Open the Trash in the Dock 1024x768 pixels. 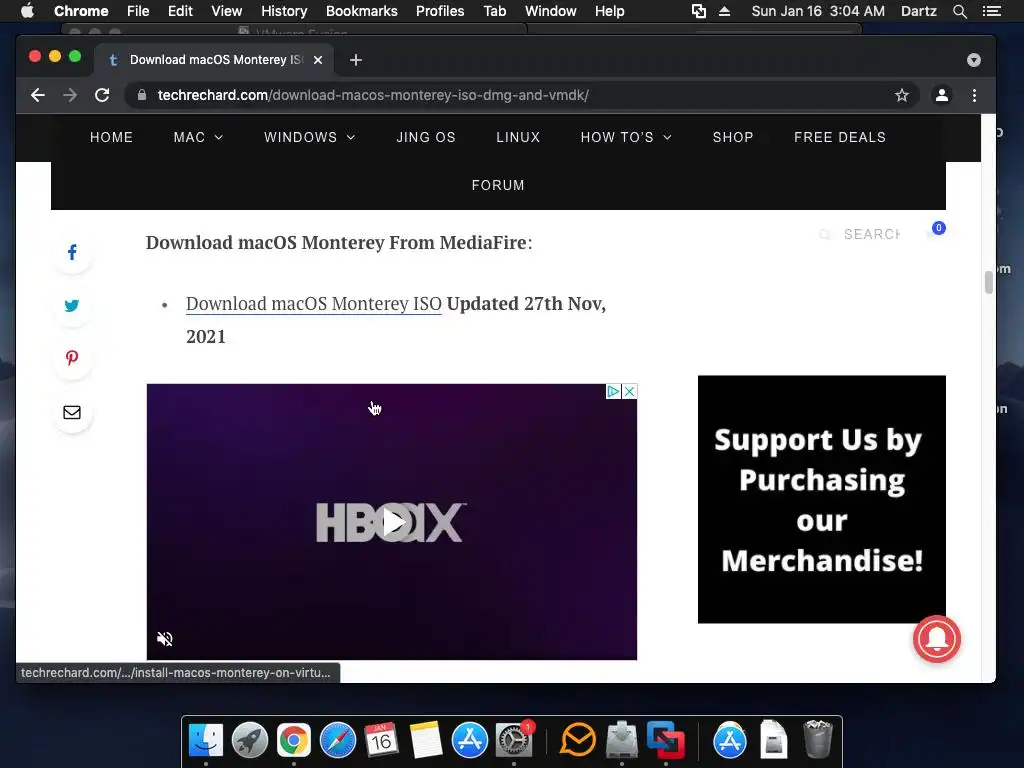tap(817, 739)
